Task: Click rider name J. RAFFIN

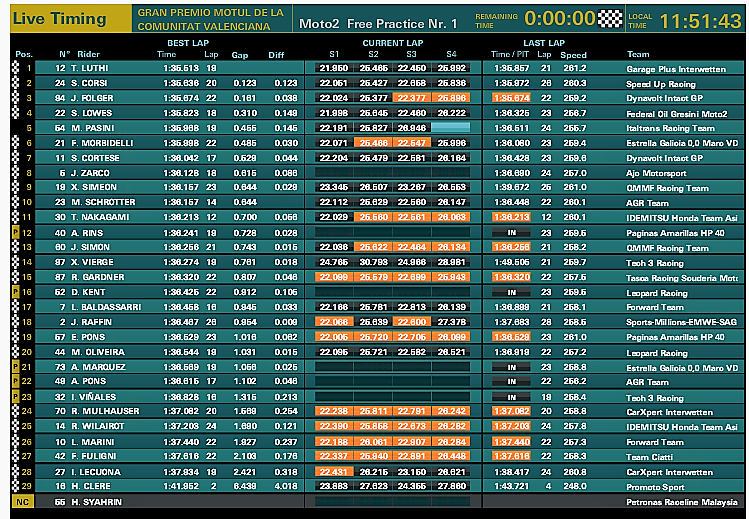Action: coord(91,322)
